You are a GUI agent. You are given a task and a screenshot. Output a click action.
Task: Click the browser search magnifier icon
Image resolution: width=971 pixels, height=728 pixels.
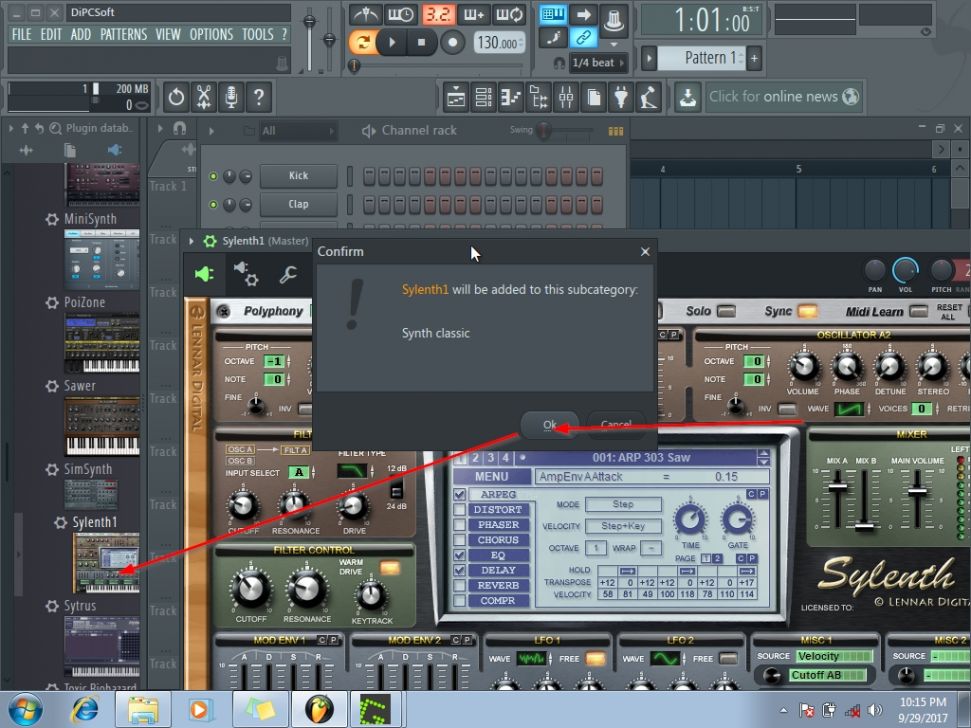[x=55, y=128]
